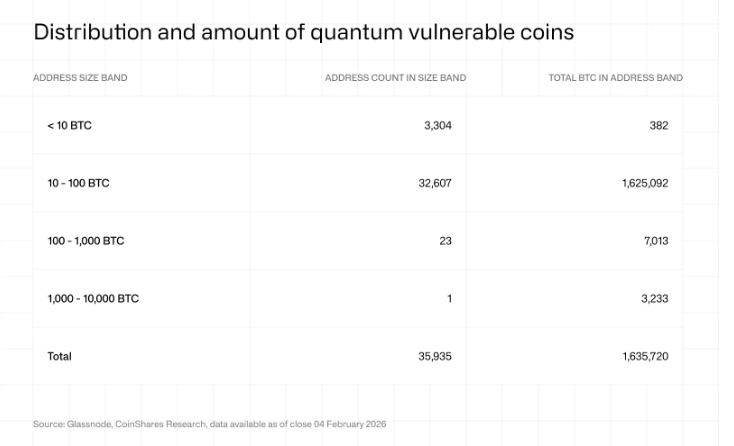Image resolution: width=734 pixels, height=446 pixels.
Task: Click the 35,935 total address count
Action: point(435,356)
